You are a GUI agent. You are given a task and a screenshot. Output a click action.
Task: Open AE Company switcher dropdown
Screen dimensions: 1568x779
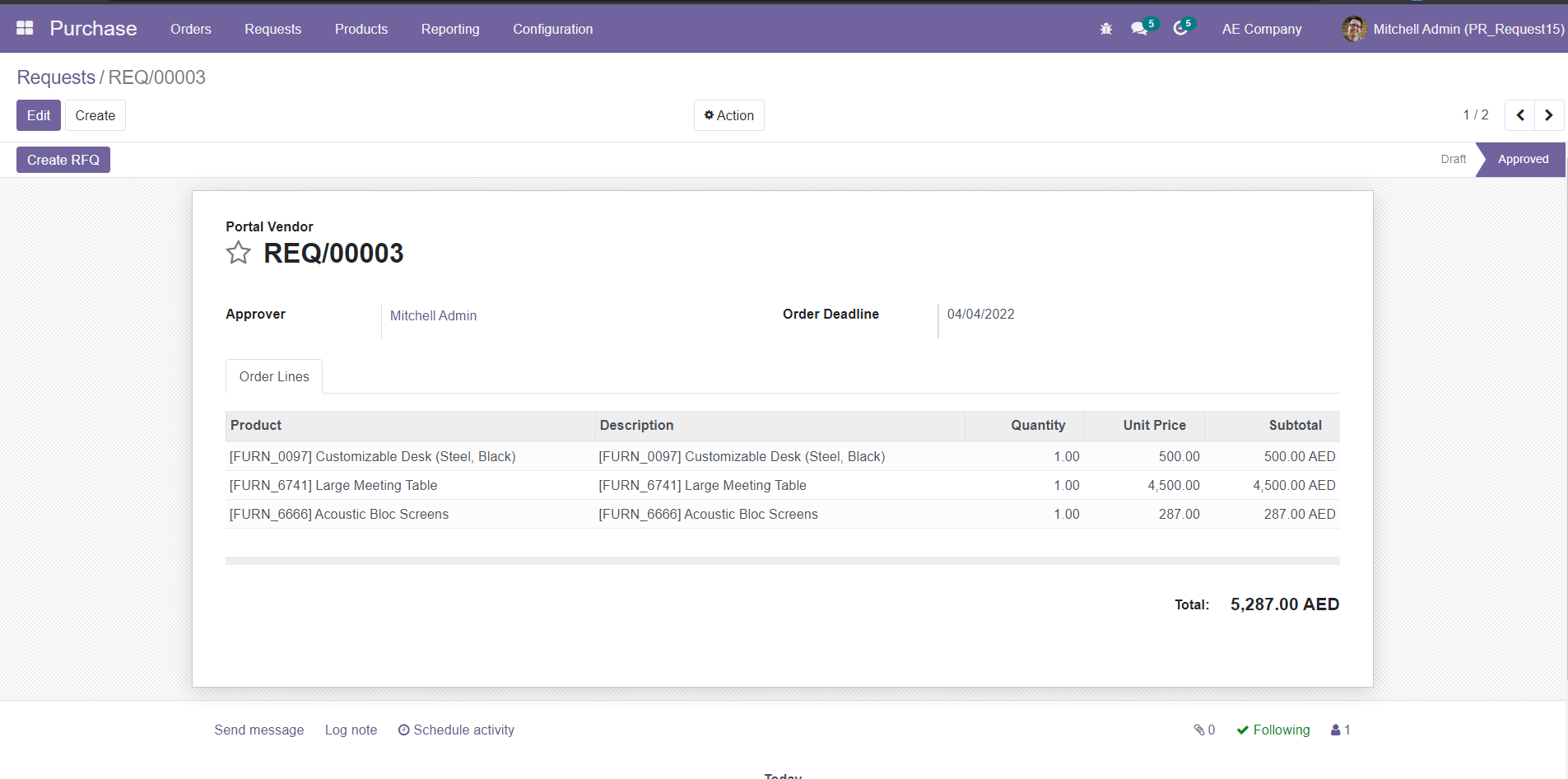click(1261, 29)
